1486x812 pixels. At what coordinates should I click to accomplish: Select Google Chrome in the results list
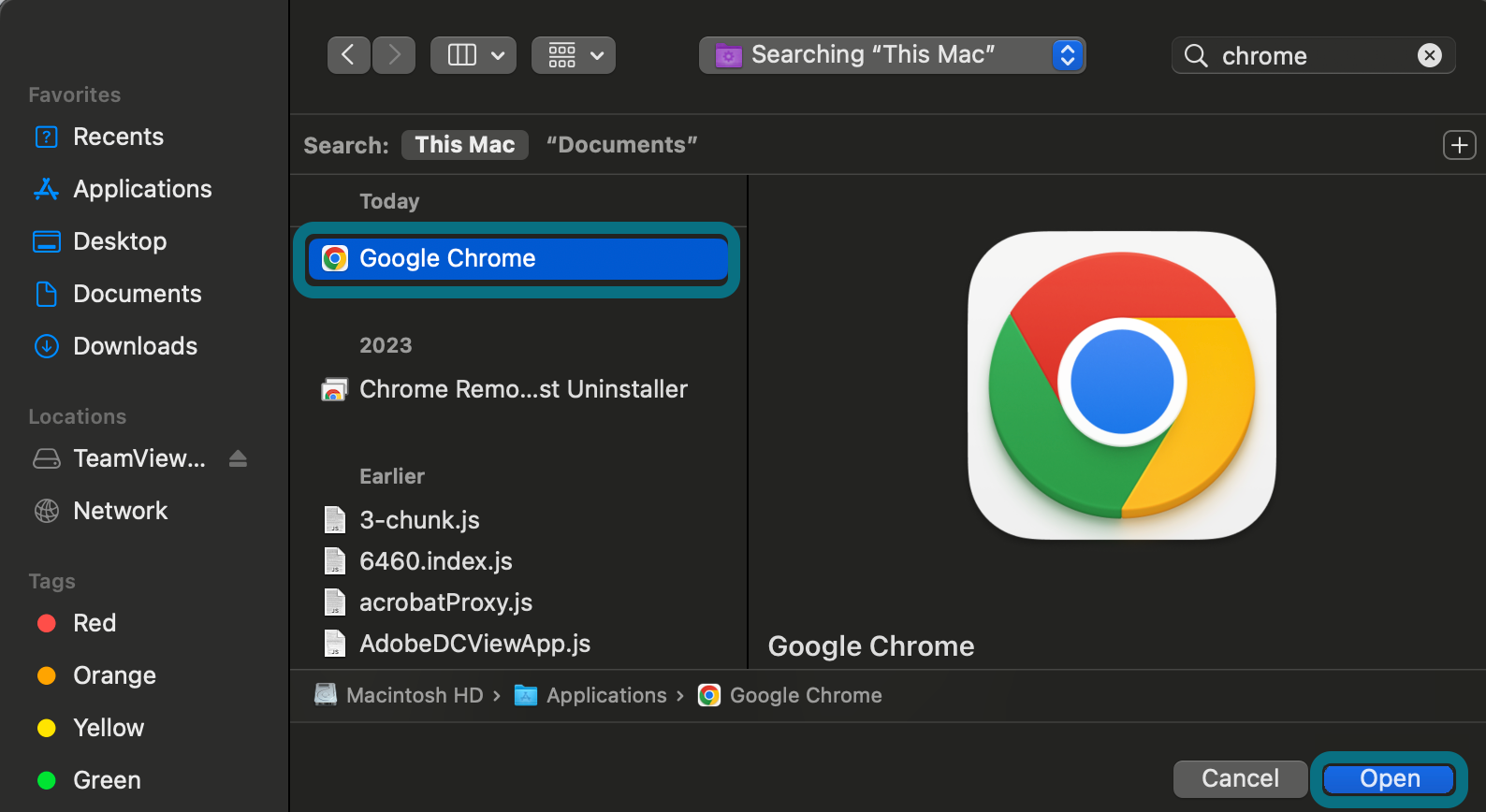pos(517,258)
